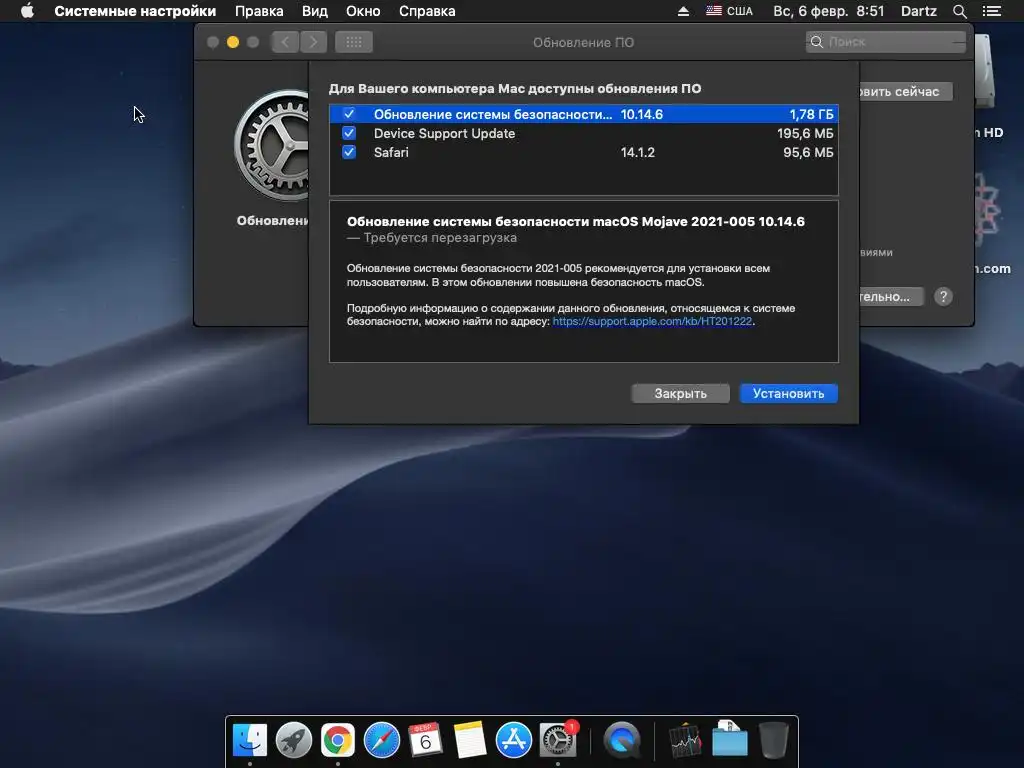The width and height of the screenshot is (1024, 768).
Task: Select the Safari update row
Action: tap(584, 152)
